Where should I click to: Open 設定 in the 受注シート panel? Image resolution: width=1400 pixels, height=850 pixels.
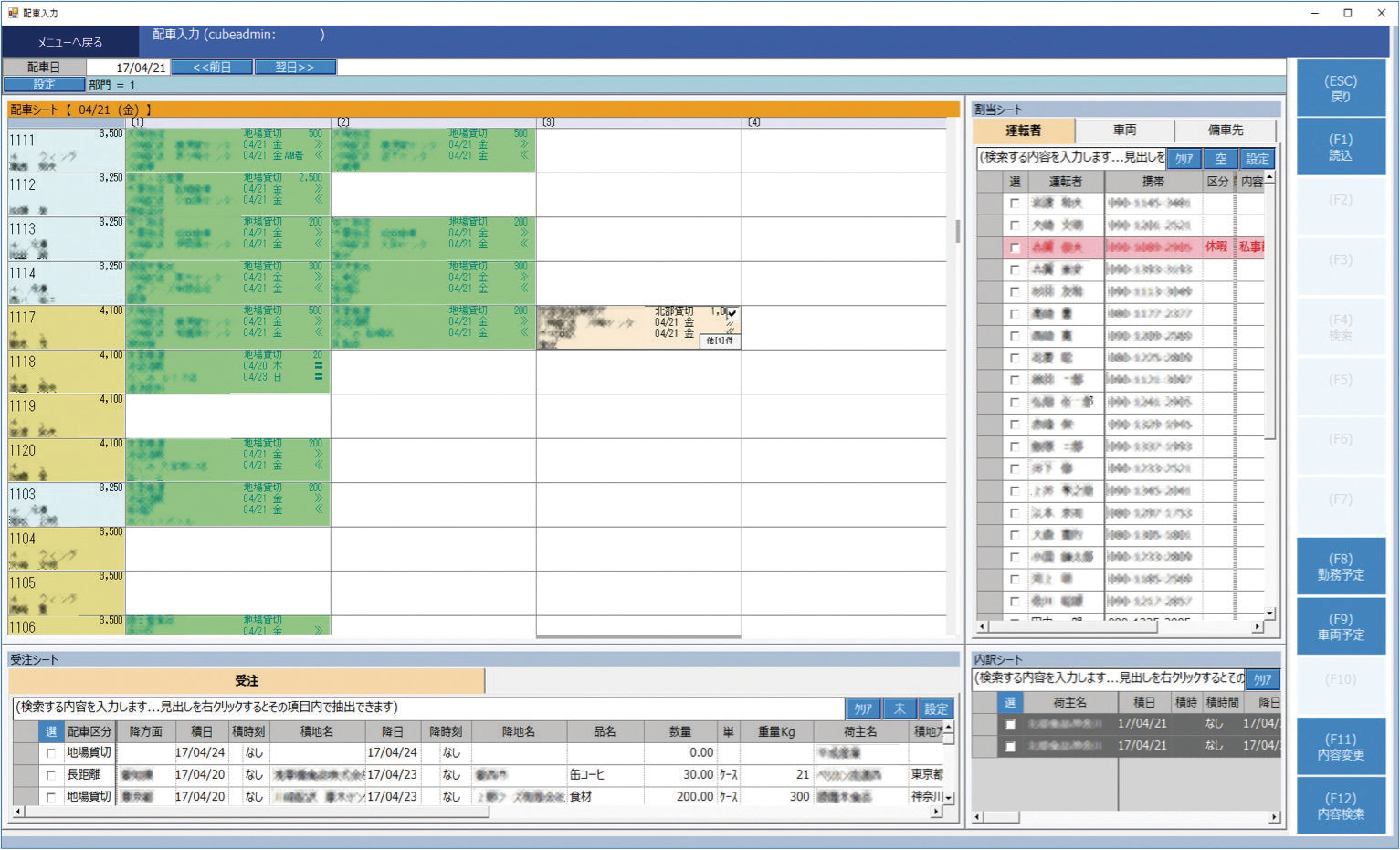936,708
